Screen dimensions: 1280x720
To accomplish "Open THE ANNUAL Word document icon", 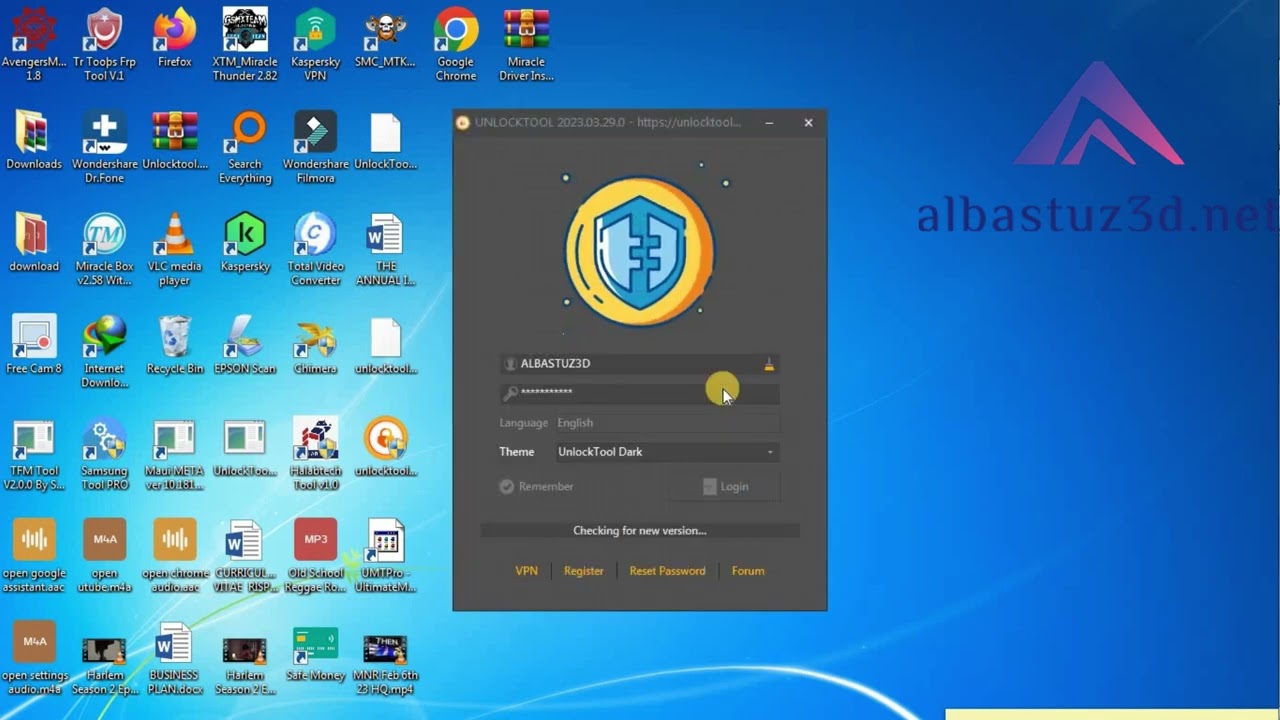I will [x=385, y=250].
